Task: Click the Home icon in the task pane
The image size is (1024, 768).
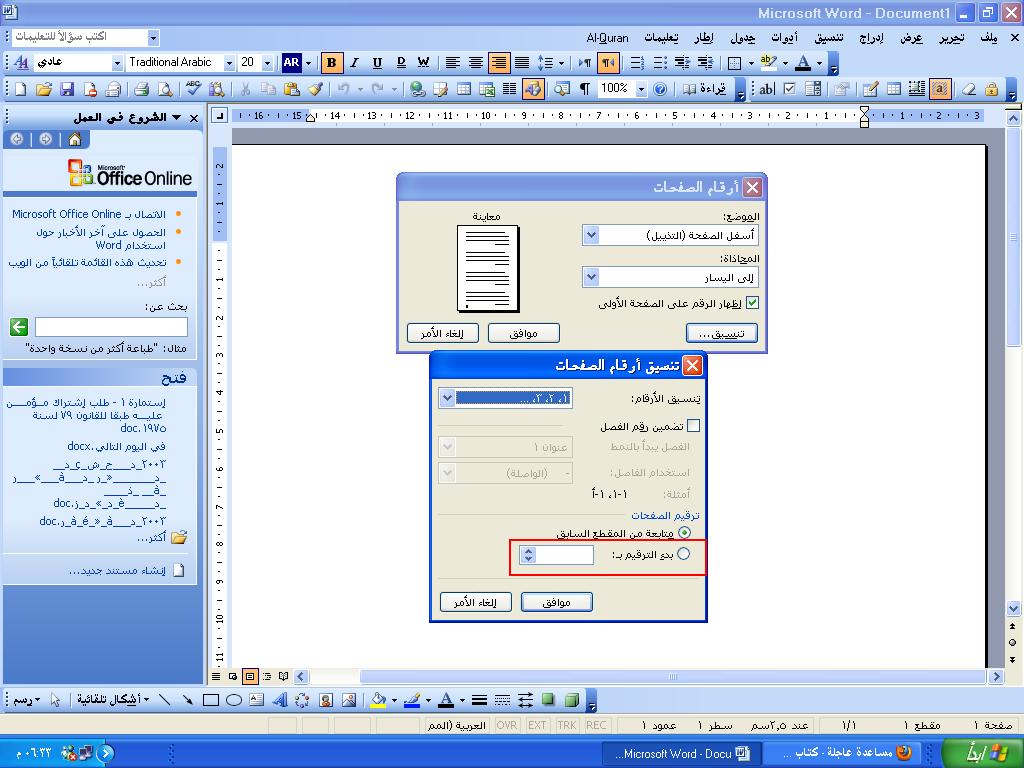Action: (x=75, y=139)
